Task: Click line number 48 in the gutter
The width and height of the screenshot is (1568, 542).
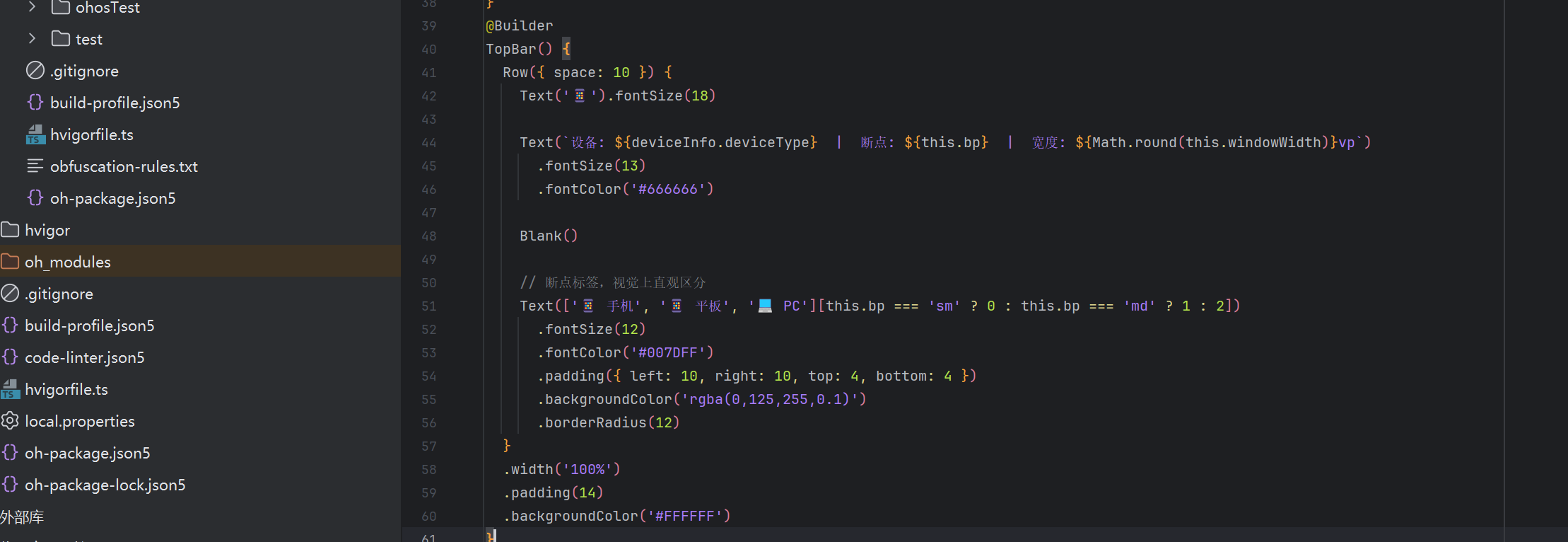Action: pyautogui.click(x=429, y=236)
